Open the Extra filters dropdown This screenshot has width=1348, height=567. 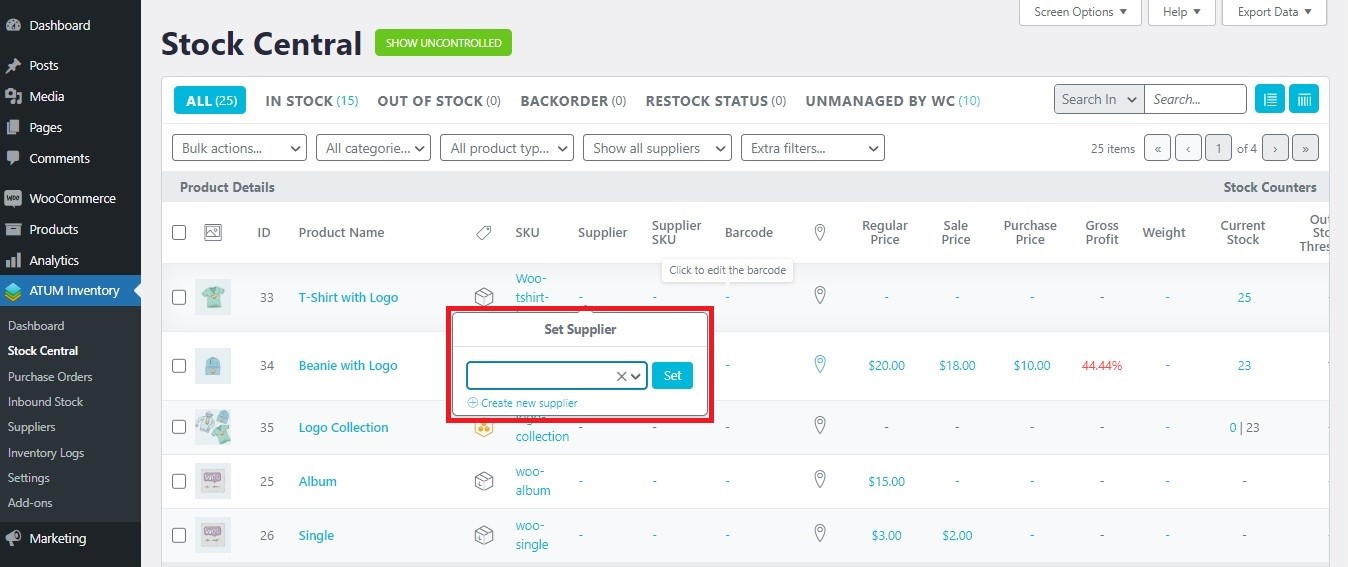coord(813,148)
